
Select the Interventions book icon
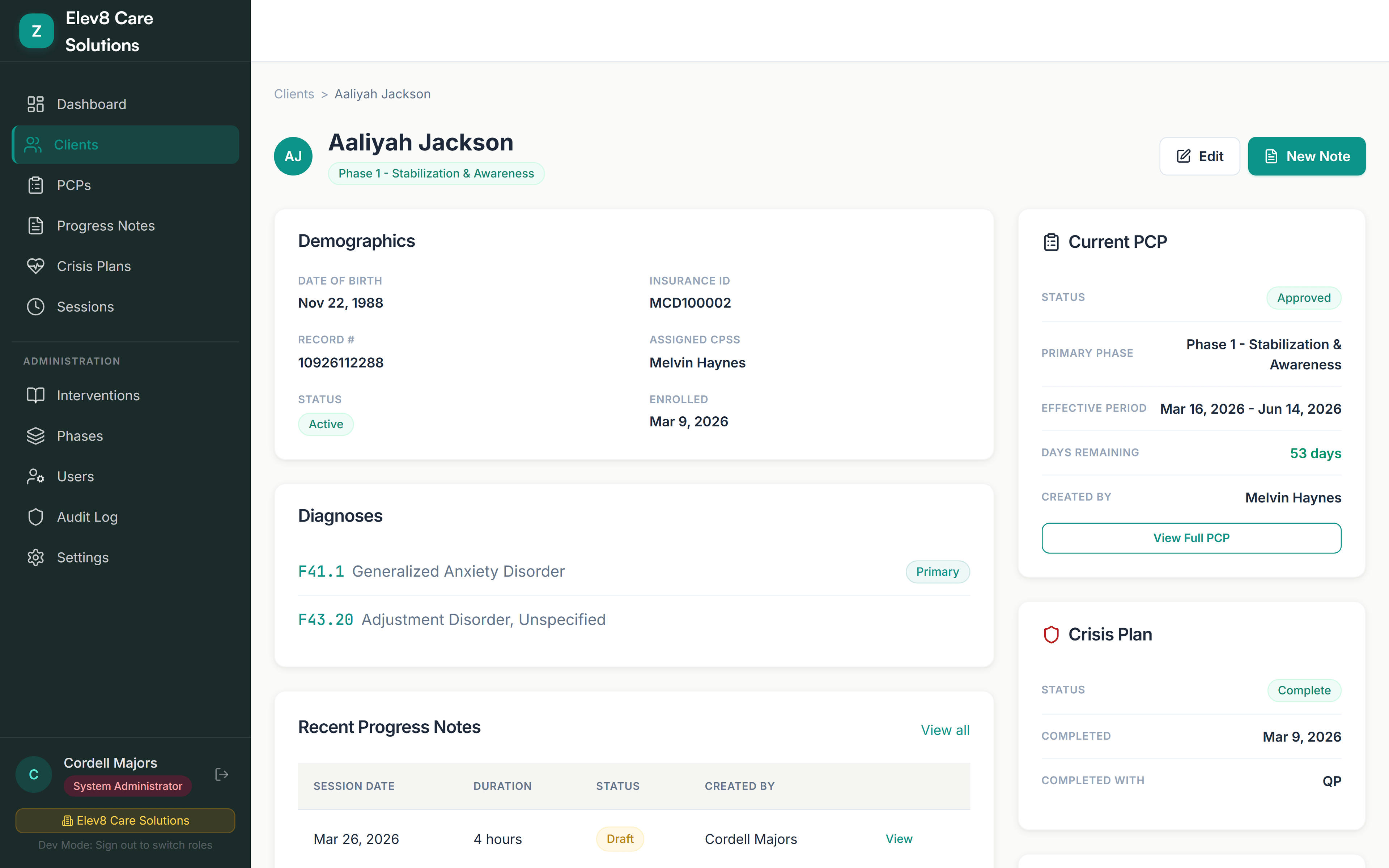coord(35,395)
